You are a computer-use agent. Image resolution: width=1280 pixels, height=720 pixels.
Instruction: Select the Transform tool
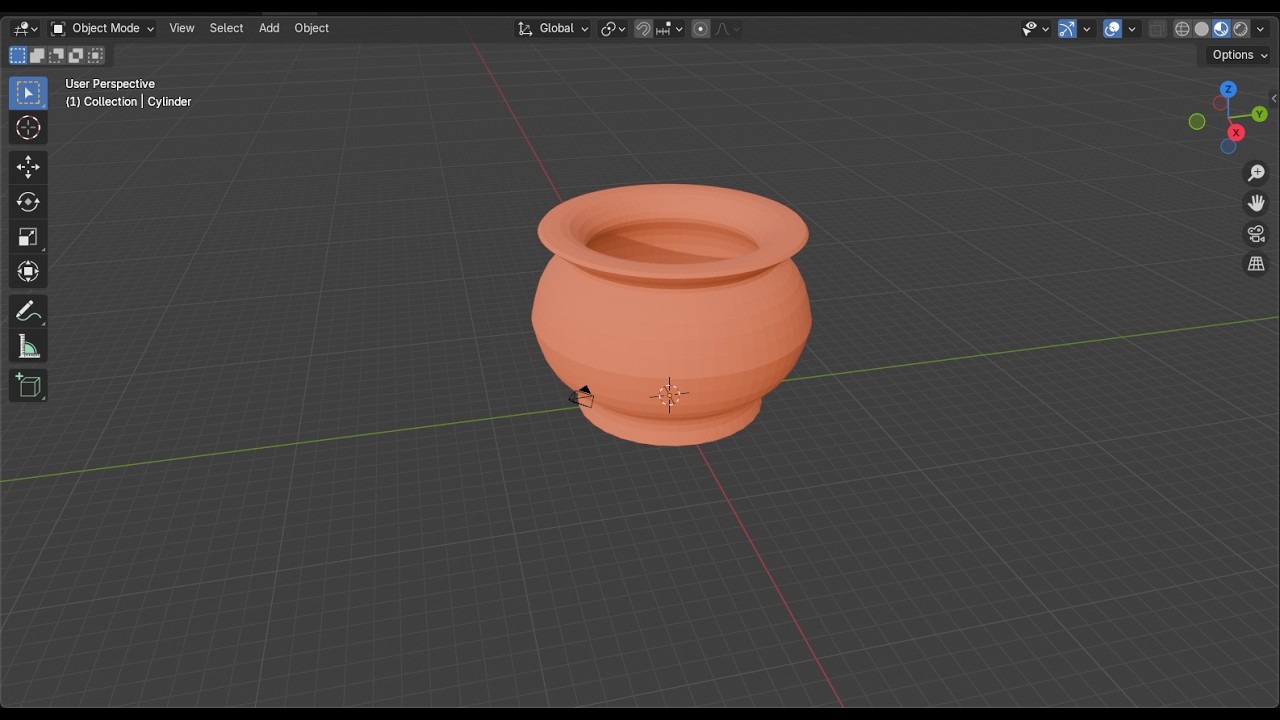[28, 272]
